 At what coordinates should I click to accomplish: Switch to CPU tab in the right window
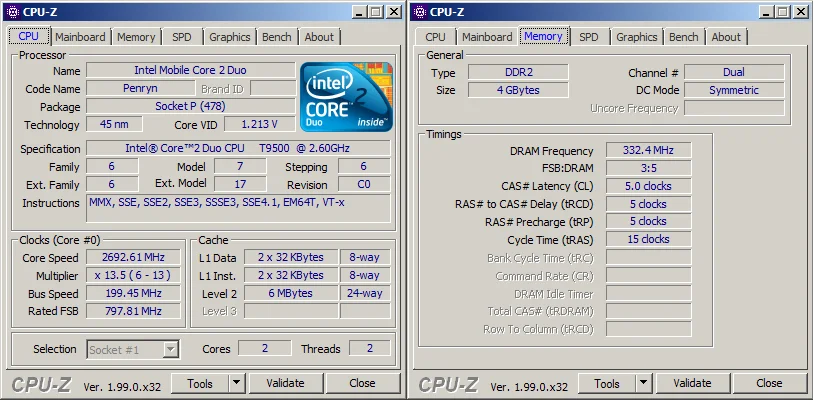point(435,37)
